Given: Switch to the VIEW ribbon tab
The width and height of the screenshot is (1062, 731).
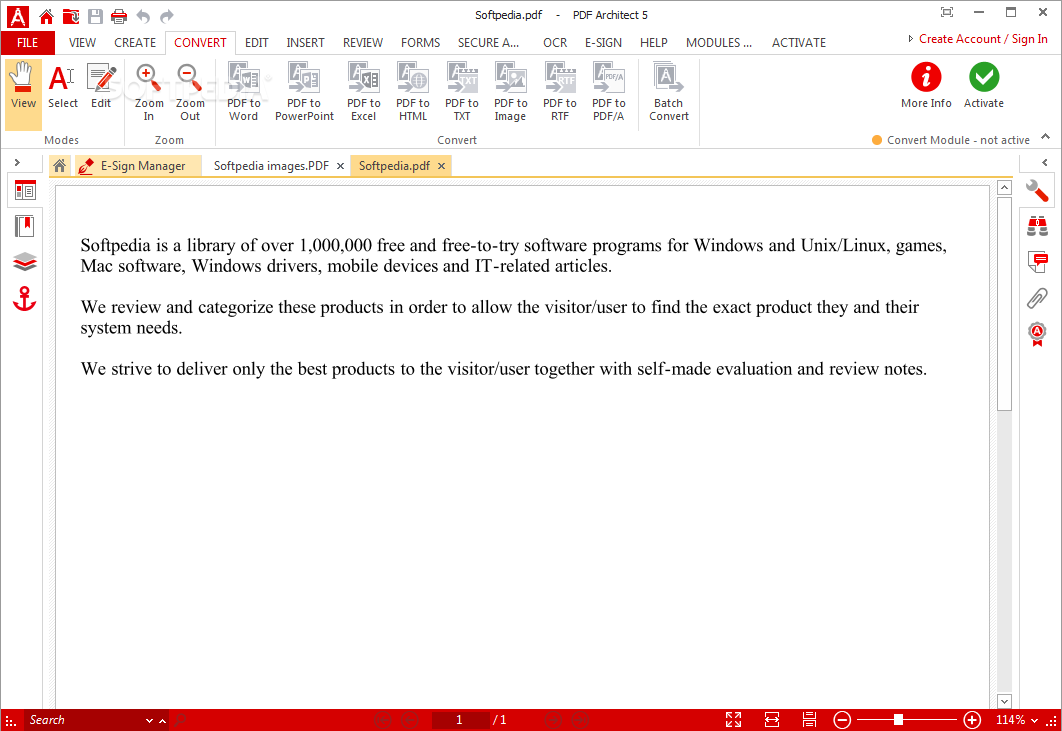Looking at the screenshot, I should coord(82,43).
